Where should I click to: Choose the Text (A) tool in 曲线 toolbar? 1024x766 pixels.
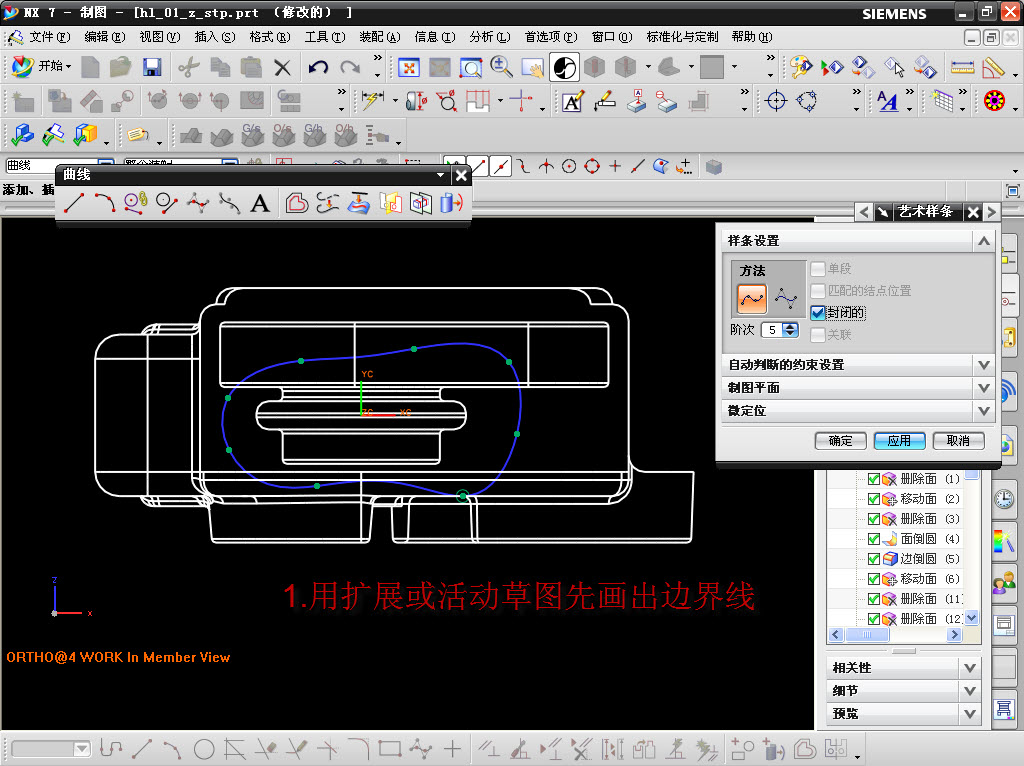(260, 203)
